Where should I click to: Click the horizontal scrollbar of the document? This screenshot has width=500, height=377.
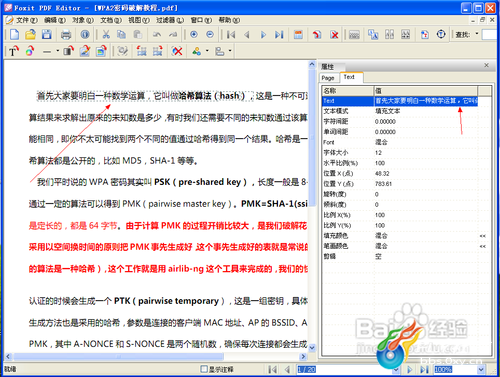pos(156,357)
